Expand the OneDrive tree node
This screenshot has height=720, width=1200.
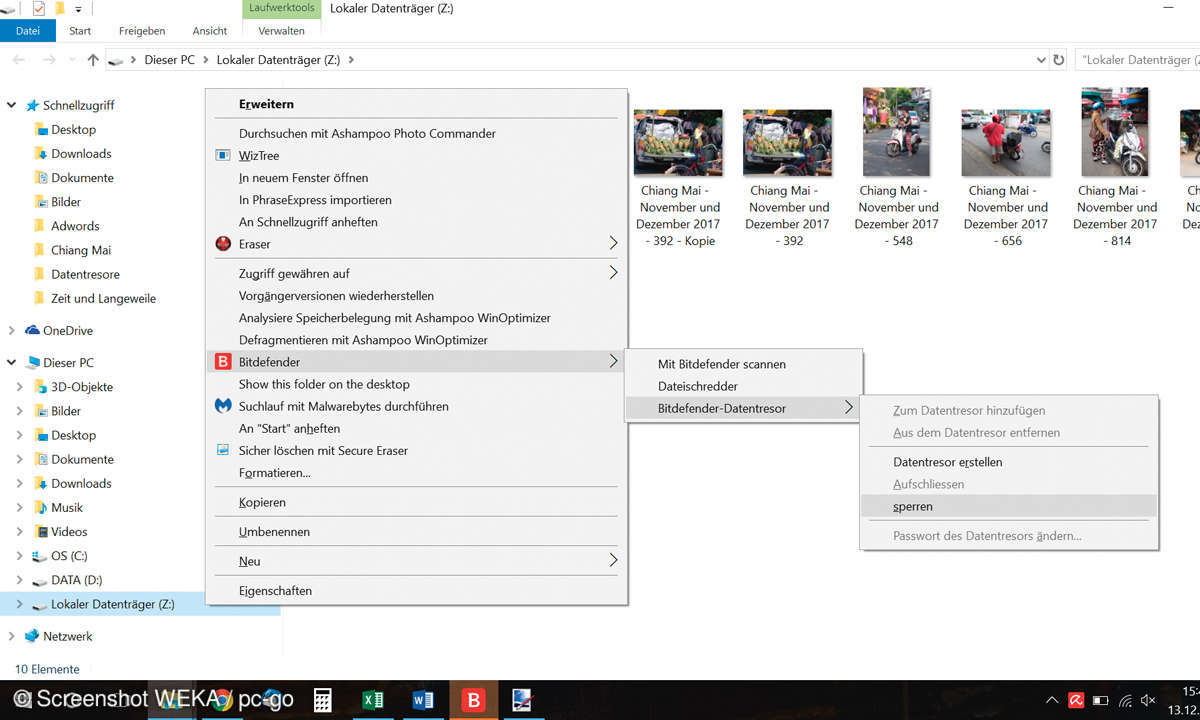[12, 331]
